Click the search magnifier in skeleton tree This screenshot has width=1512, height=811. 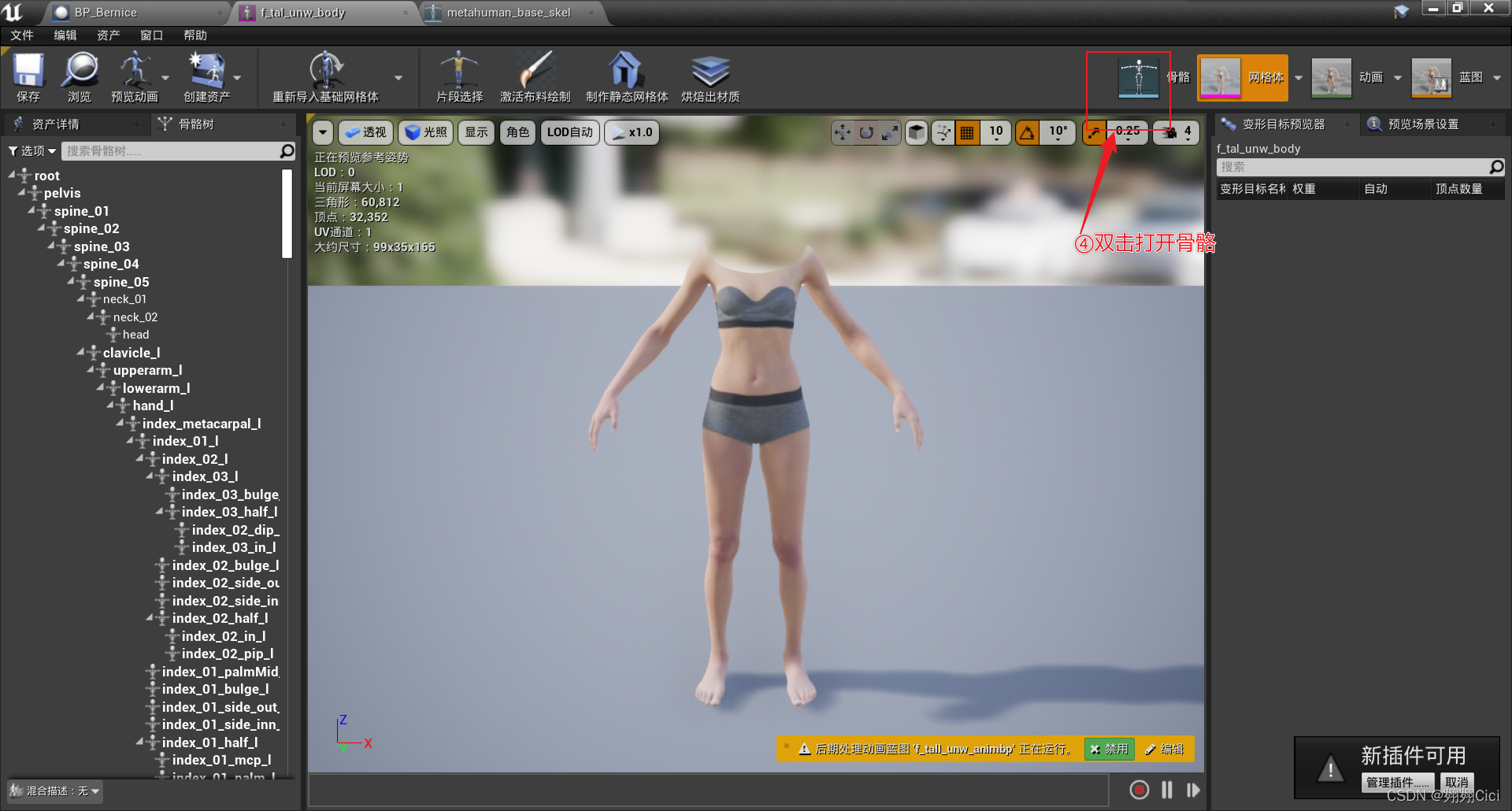[287, 150]
